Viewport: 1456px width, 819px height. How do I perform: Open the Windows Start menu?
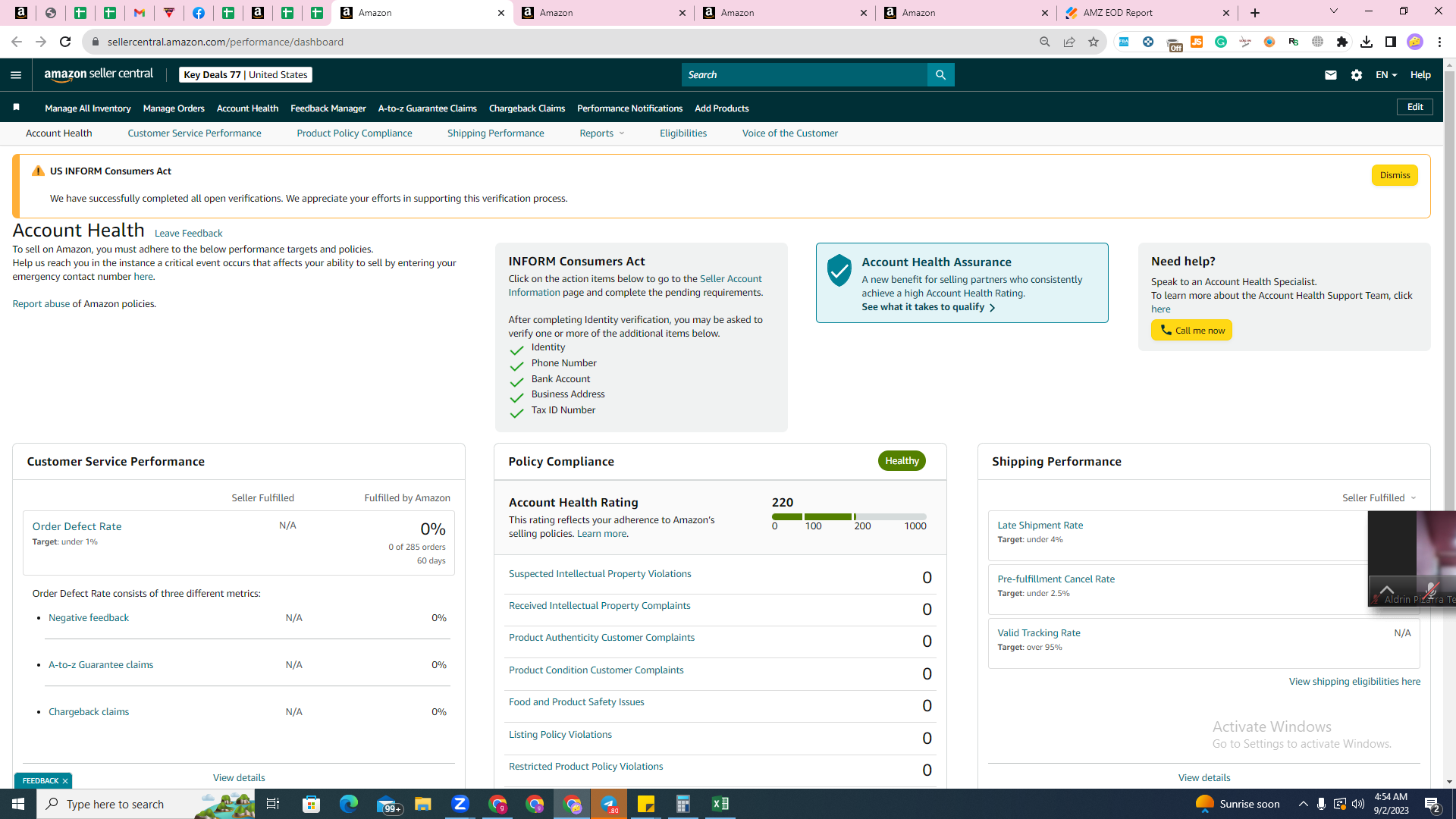tap(18, 804)
